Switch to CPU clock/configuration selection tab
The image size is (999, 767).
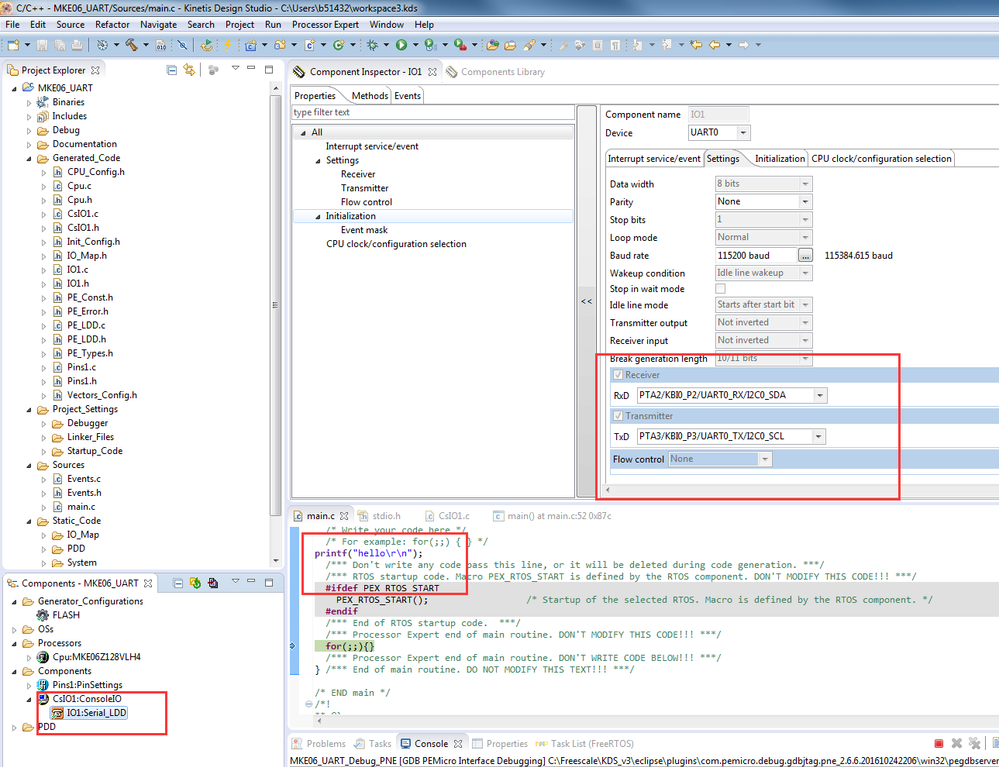[x=881, y=159]
